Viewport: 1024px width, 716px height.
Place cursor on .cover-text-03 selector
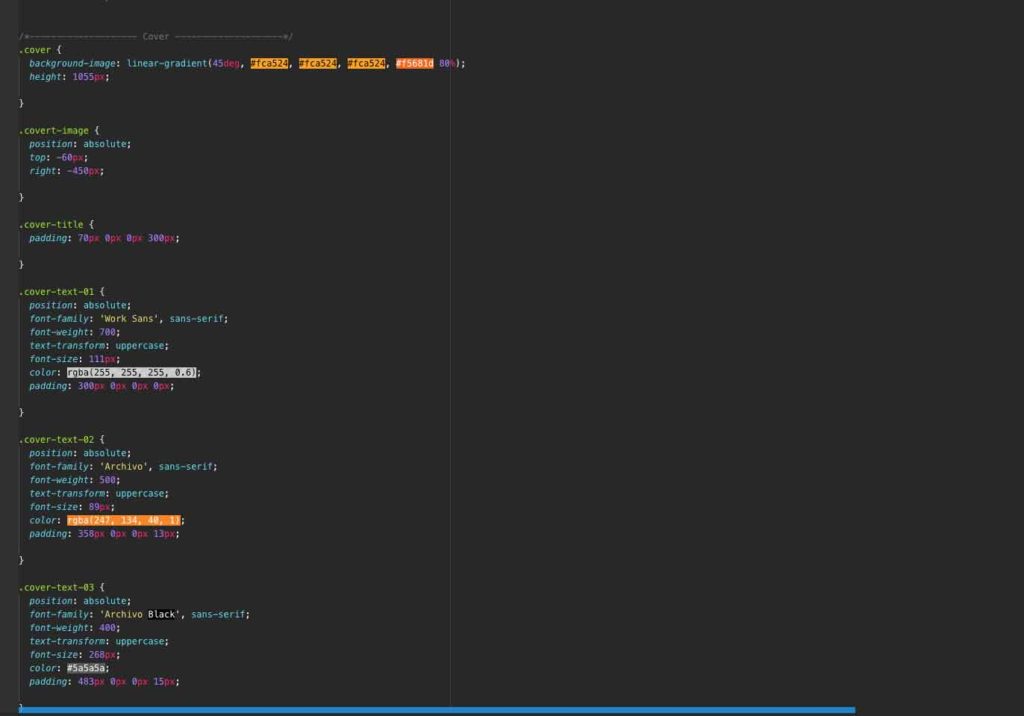pyautogui.click(x=56, y=587)
